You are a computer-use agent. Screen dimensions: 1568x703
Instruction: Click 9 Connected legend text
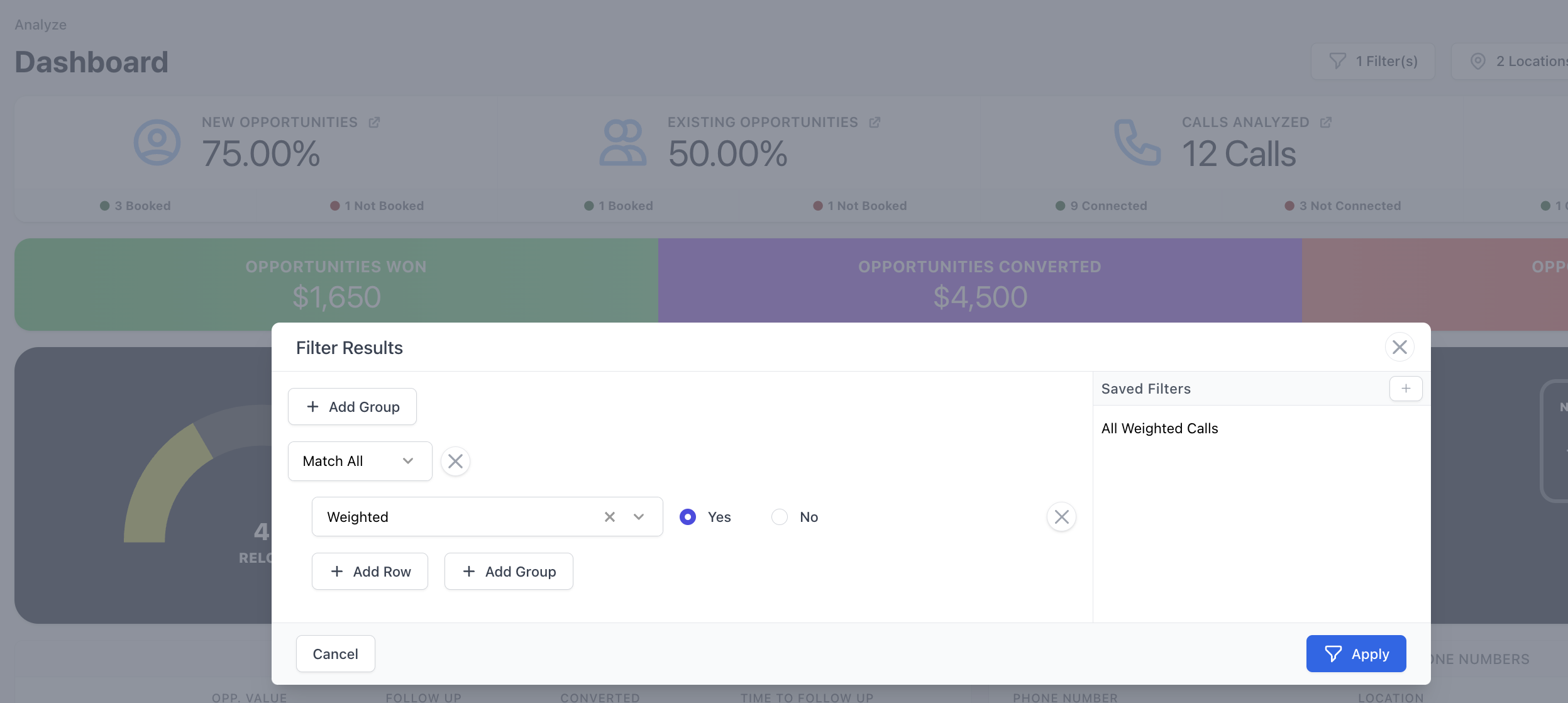(1109, 206)
